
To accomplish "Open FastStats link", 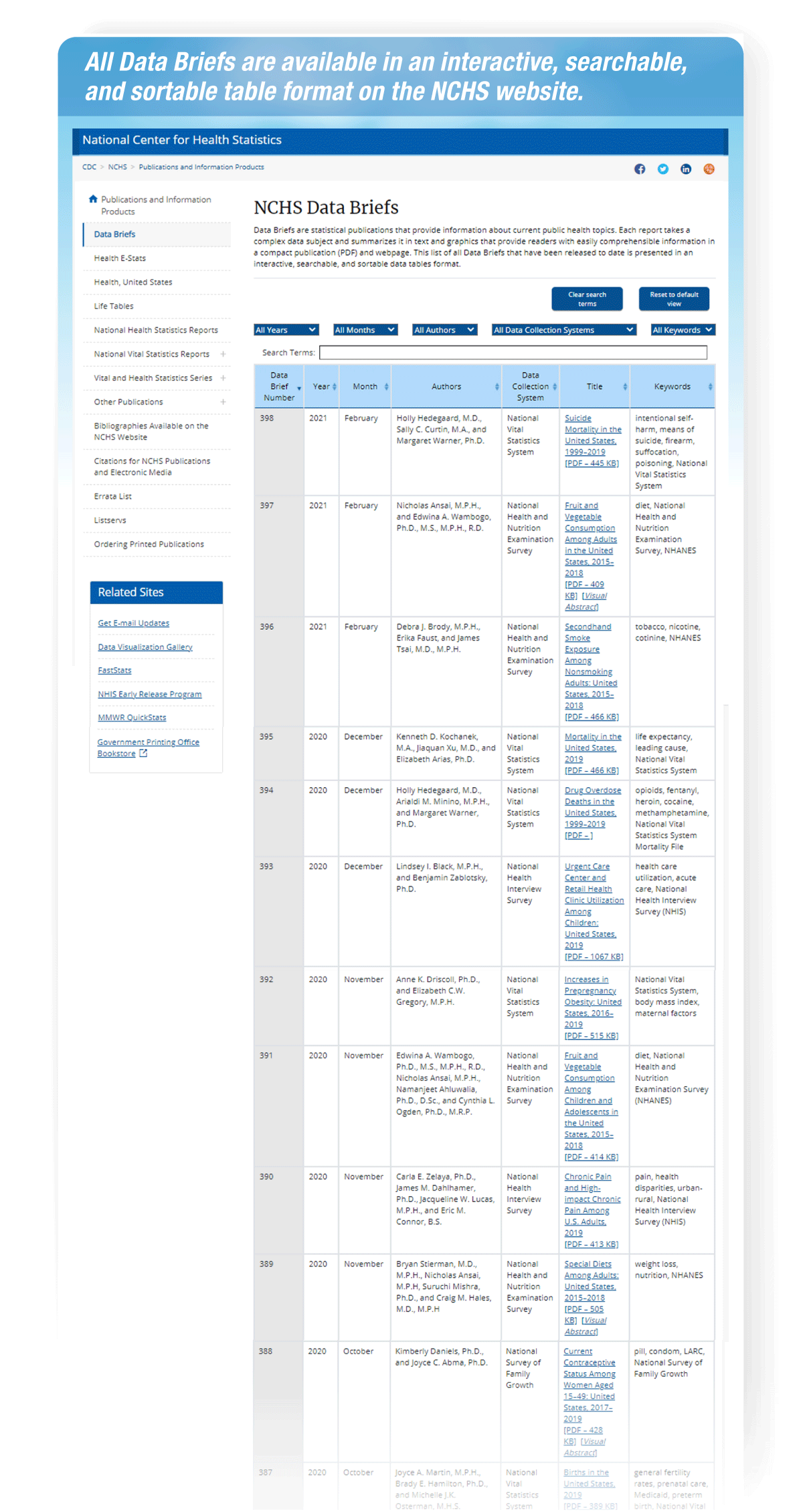I will pyautogui.click(x=114, y=671).
